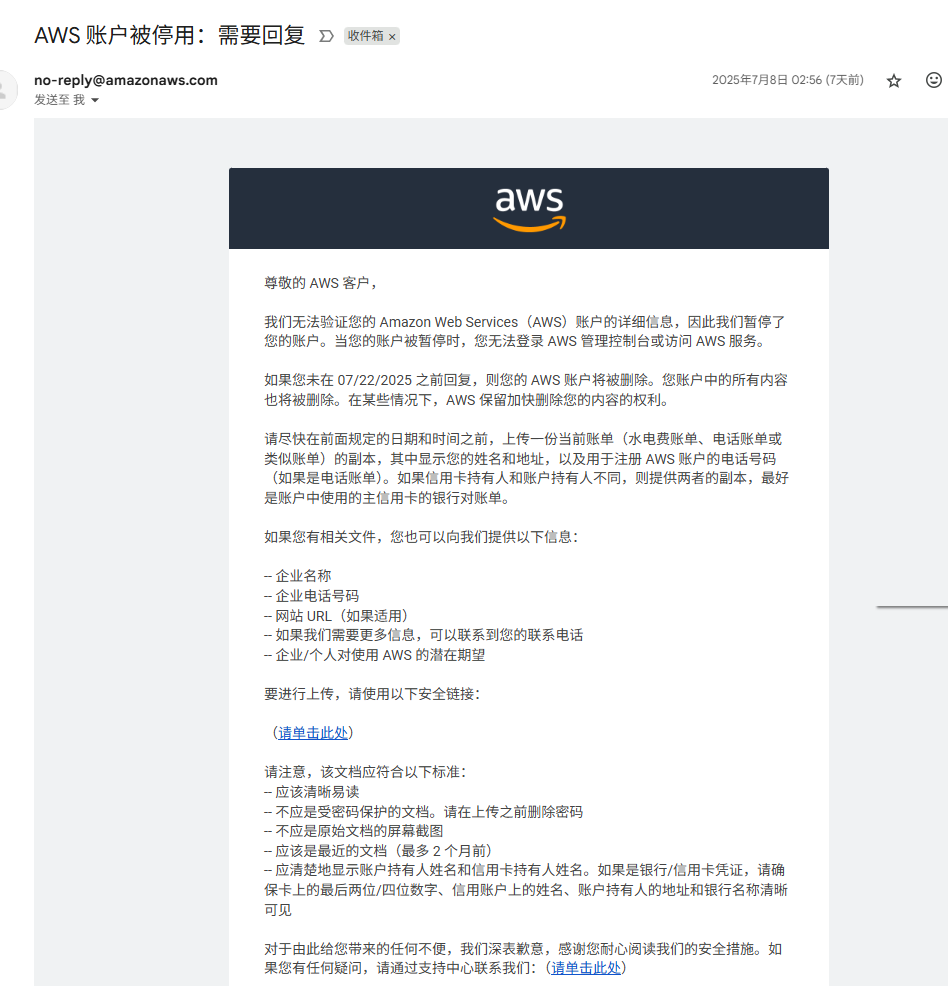Image resolution: width=948 pixels, height=986 pixels.
Task: Click the AWS logo in the banner
Action: [x=529, y=209]
